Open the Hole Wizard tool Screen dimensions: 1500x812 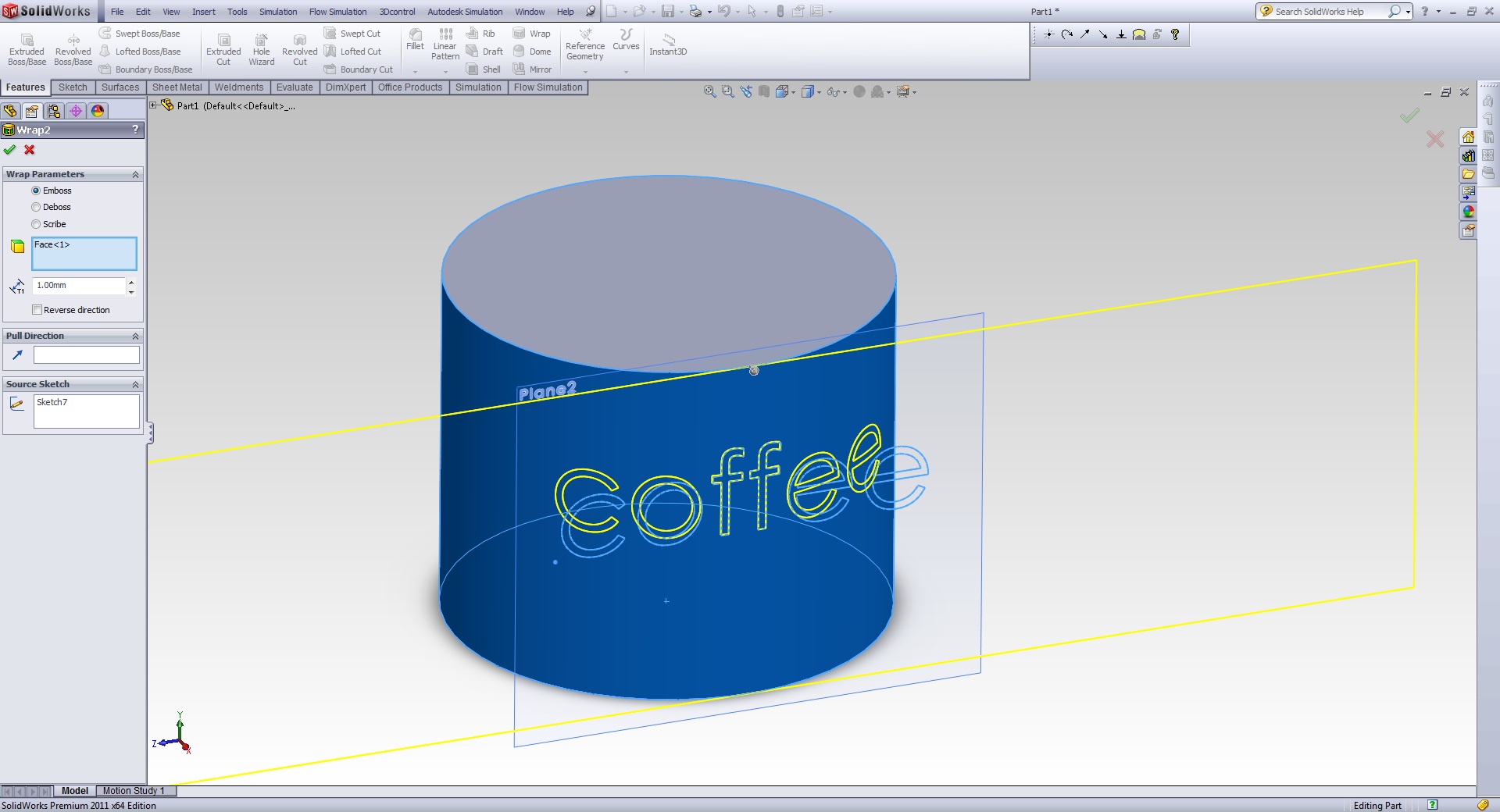[261, 47]
